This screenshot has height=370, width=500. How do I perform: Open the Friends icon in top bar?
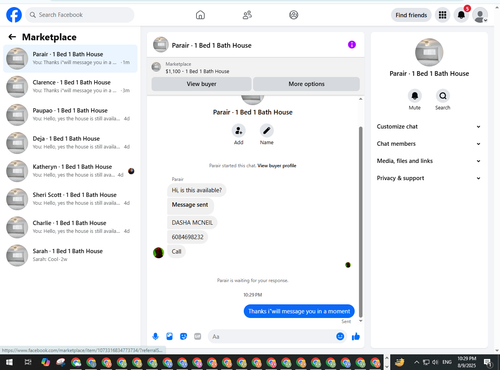coord(247,15)
